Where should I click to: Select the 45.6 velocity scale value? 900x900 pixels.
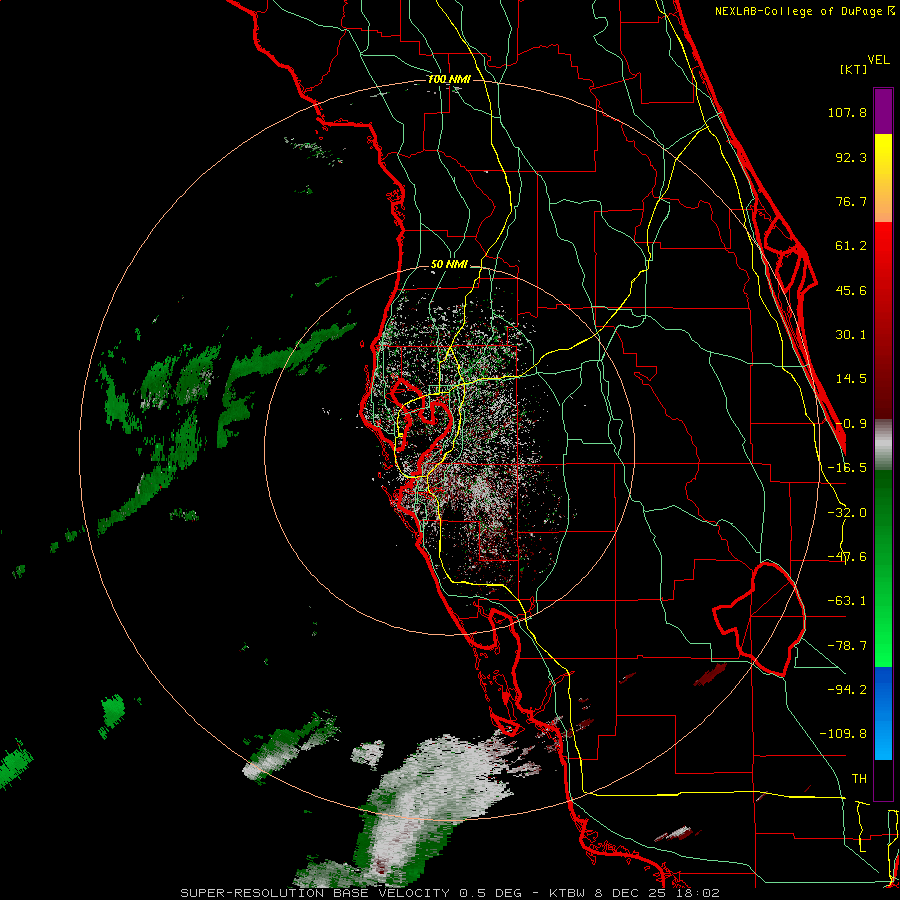pos(851,290)
